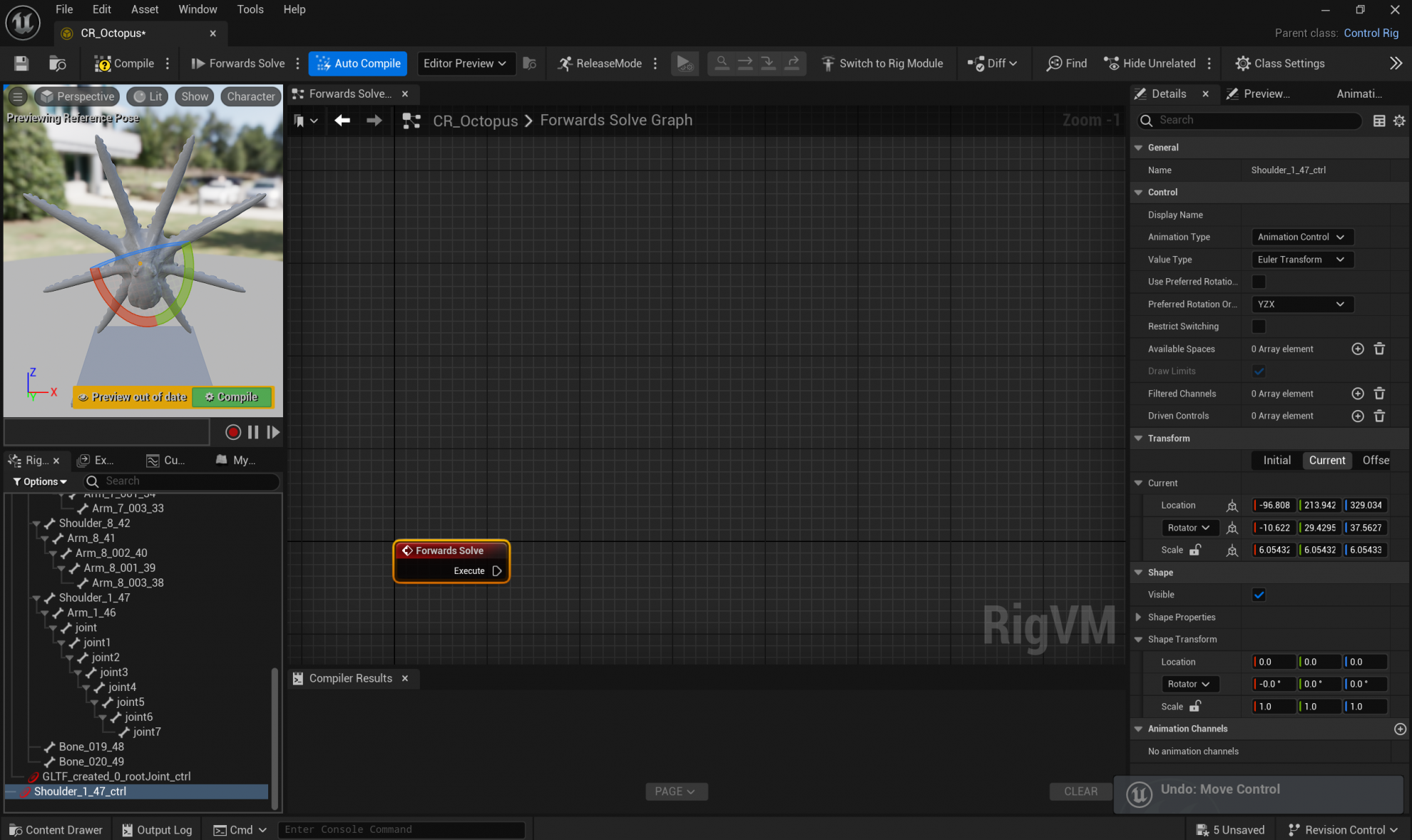Click the Save asset icon
1412x840 pixels.
21,63
